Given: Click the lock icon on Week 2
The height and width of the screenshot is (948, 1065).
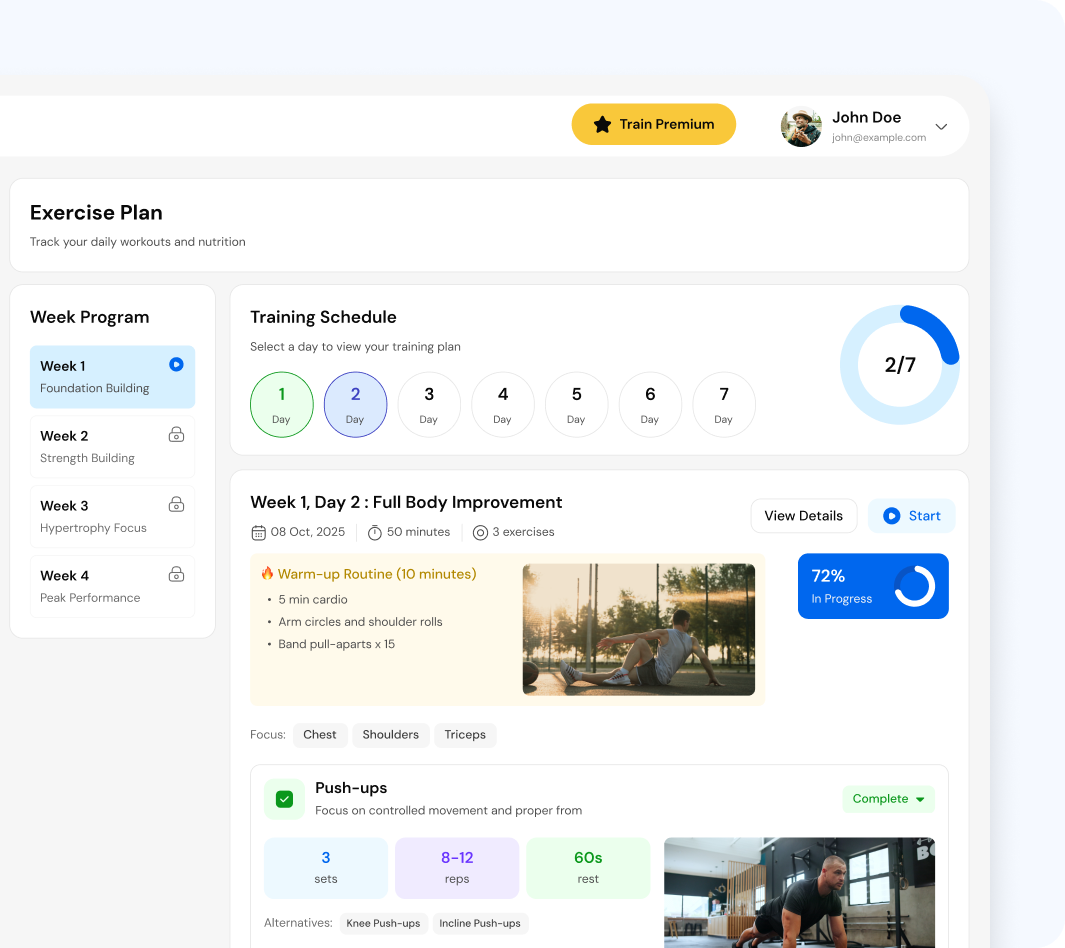Looking at the screenshot, I should pos(176,435).
